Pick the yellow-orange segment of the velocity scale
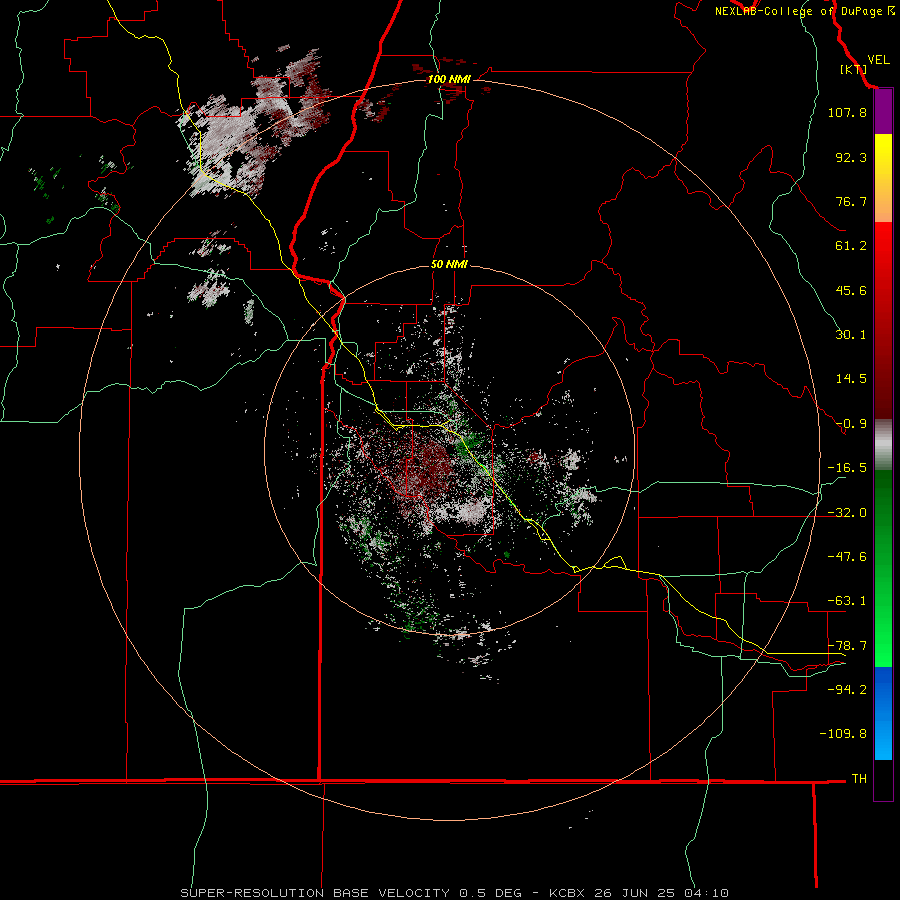This screenshot has height=900, width=900. pyautogui.click(x=883, y=178)
